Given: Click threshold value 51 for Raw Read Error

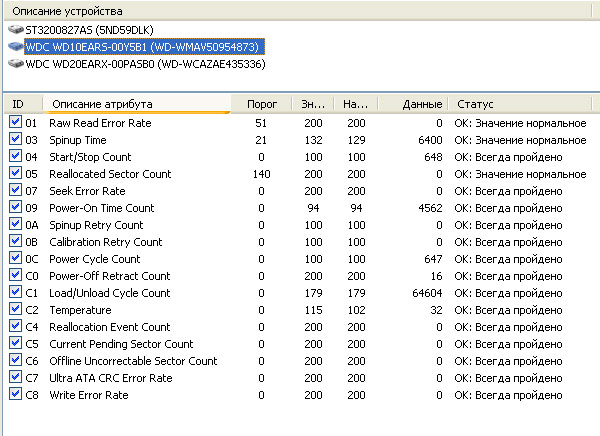Looking at the screenshot, I should (x=261, y=123).
